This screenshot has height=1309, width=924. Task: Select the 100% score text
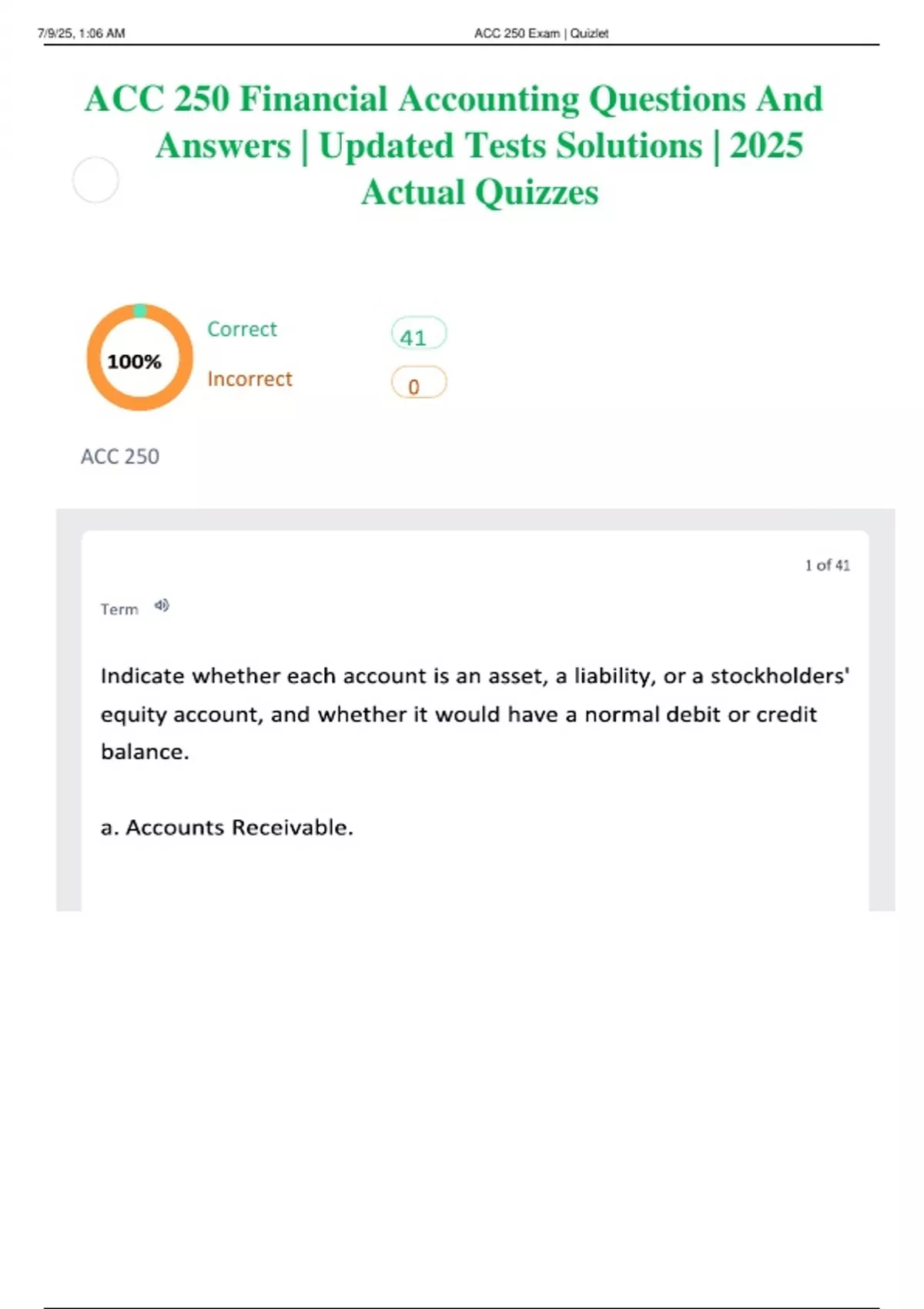[134, 361]
